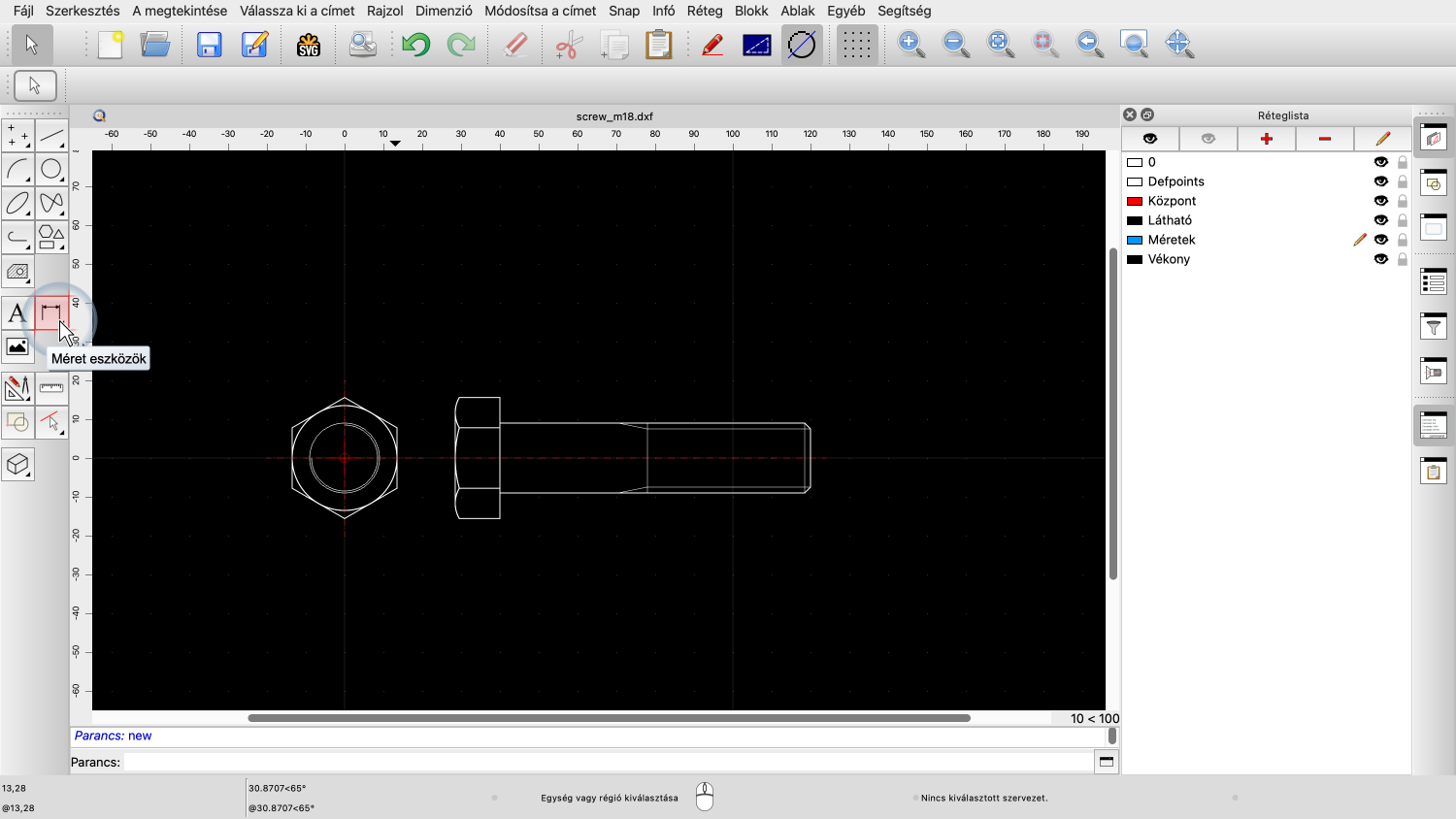Select the Zoom In magnifier icon
Screen dimensions: 1456x819
coord(910,44)
